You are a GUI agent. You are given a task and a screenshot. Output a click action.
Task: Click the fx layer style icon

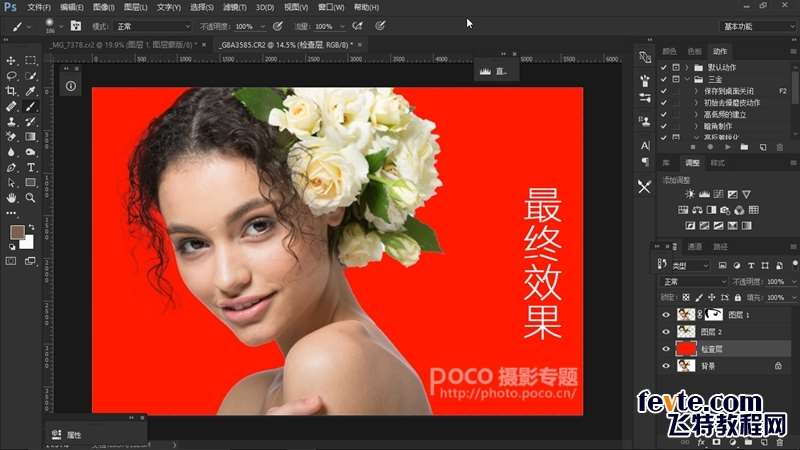[x=702, y=442]
